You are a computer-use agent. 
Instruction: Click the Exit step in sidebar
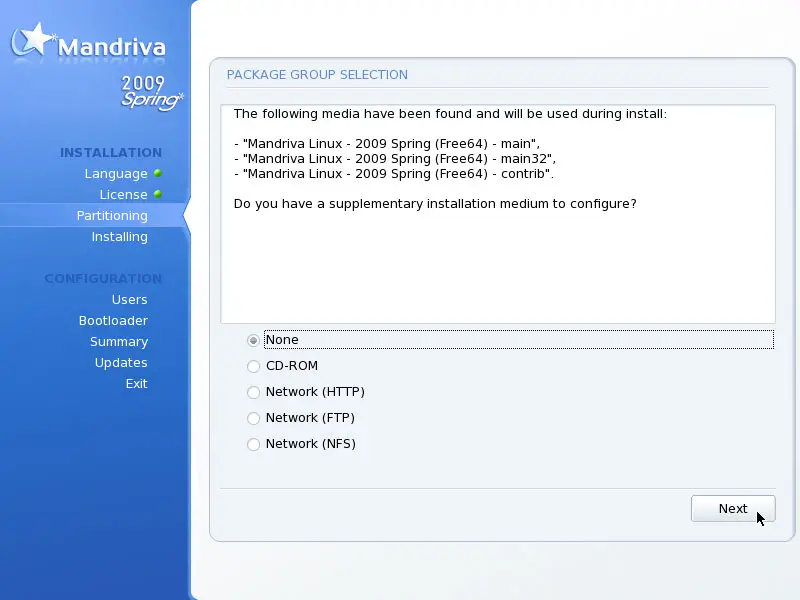pyautogui.click(x=137, y=384)
